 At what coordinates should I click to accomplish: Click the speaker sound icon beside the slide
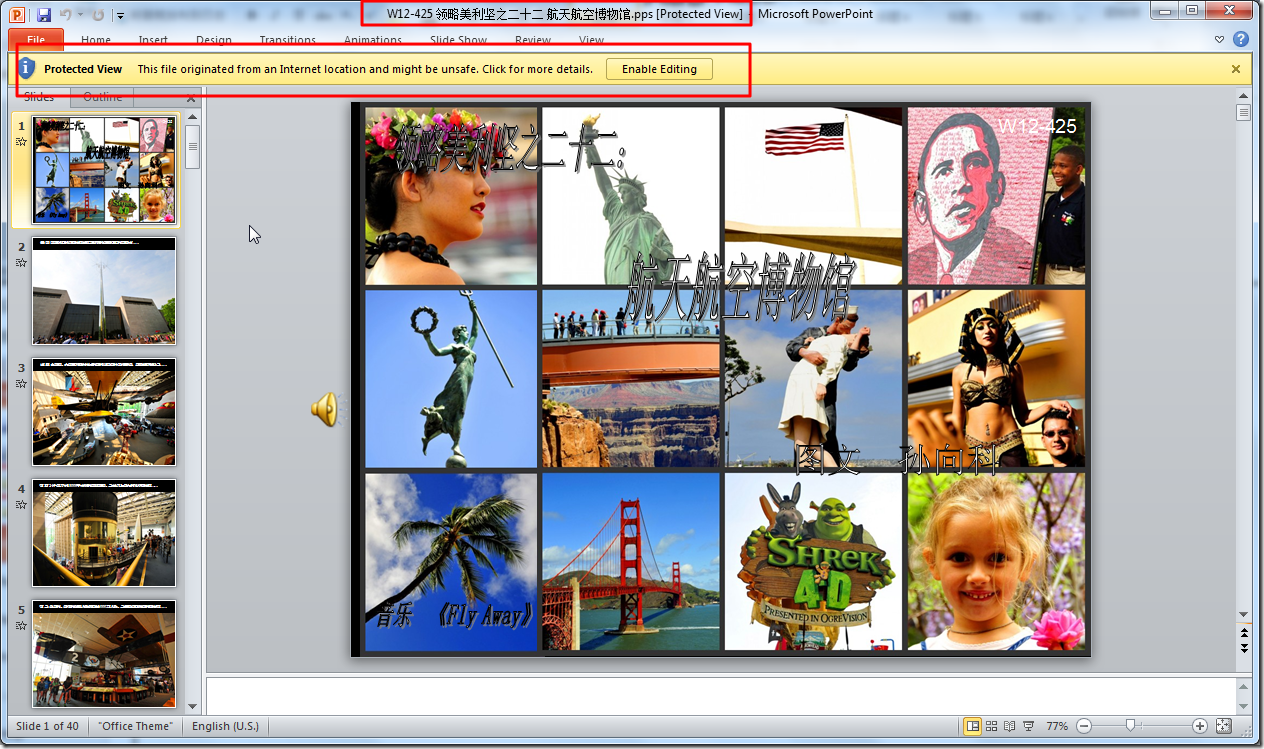[325, 409]
